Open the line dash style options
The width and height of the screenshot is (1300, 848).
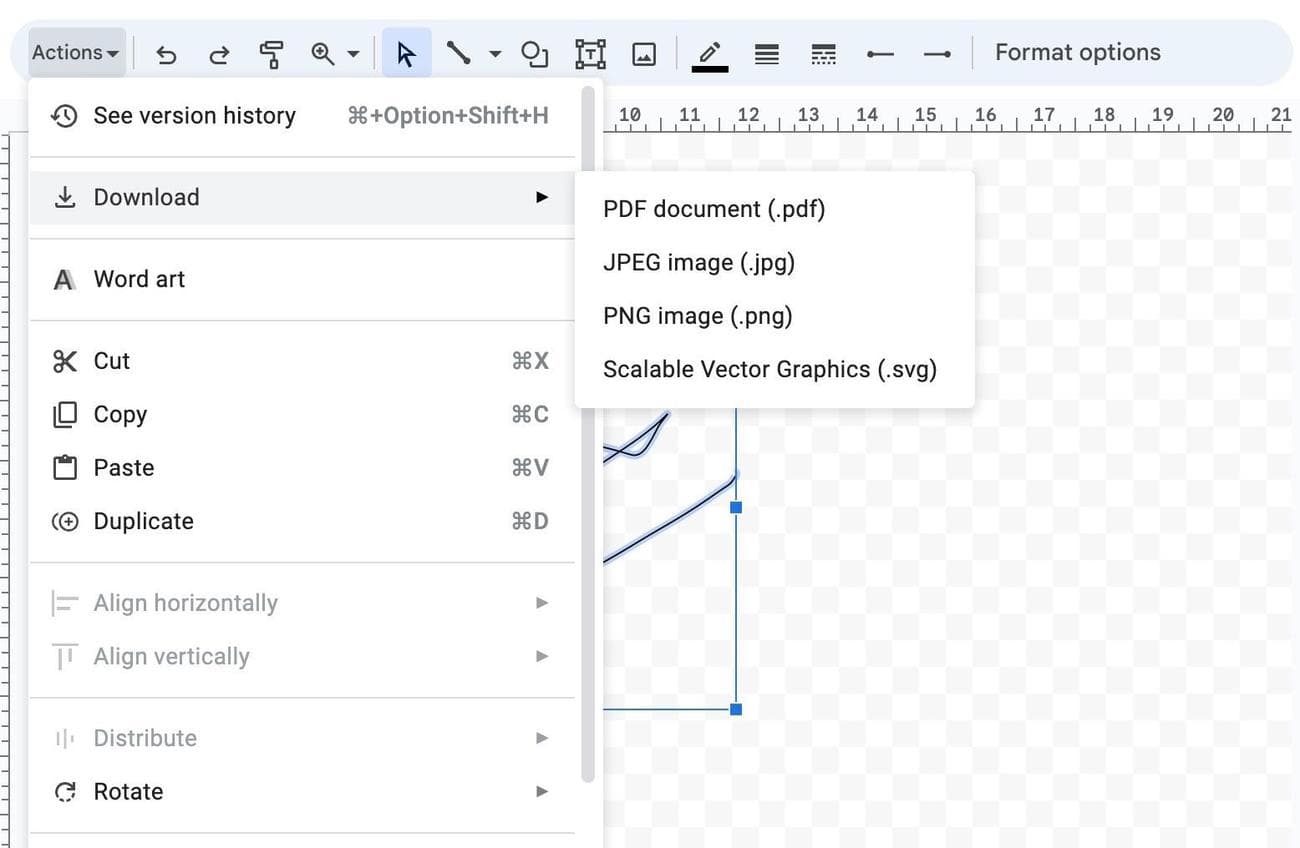(x=823, y=54)
